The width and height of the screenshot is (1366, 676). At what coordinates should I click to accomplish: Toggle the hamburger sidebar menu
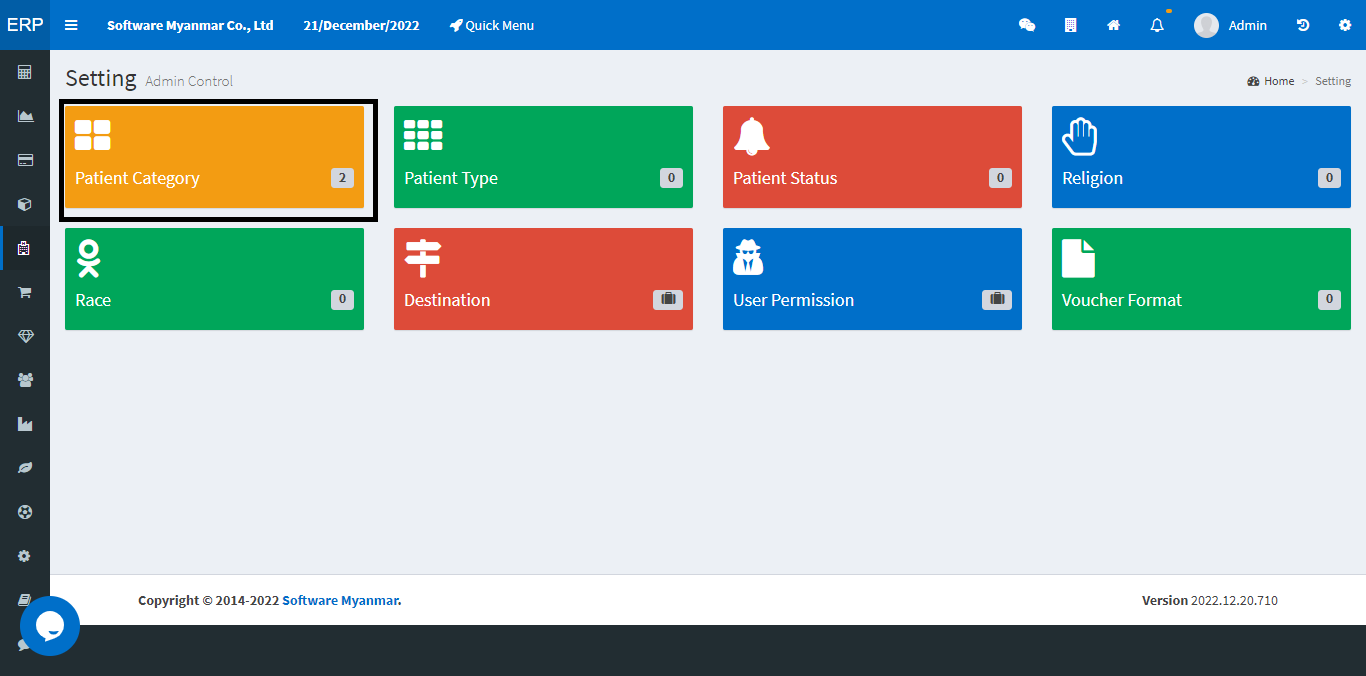pyautogui.click(x=71, y=25)
